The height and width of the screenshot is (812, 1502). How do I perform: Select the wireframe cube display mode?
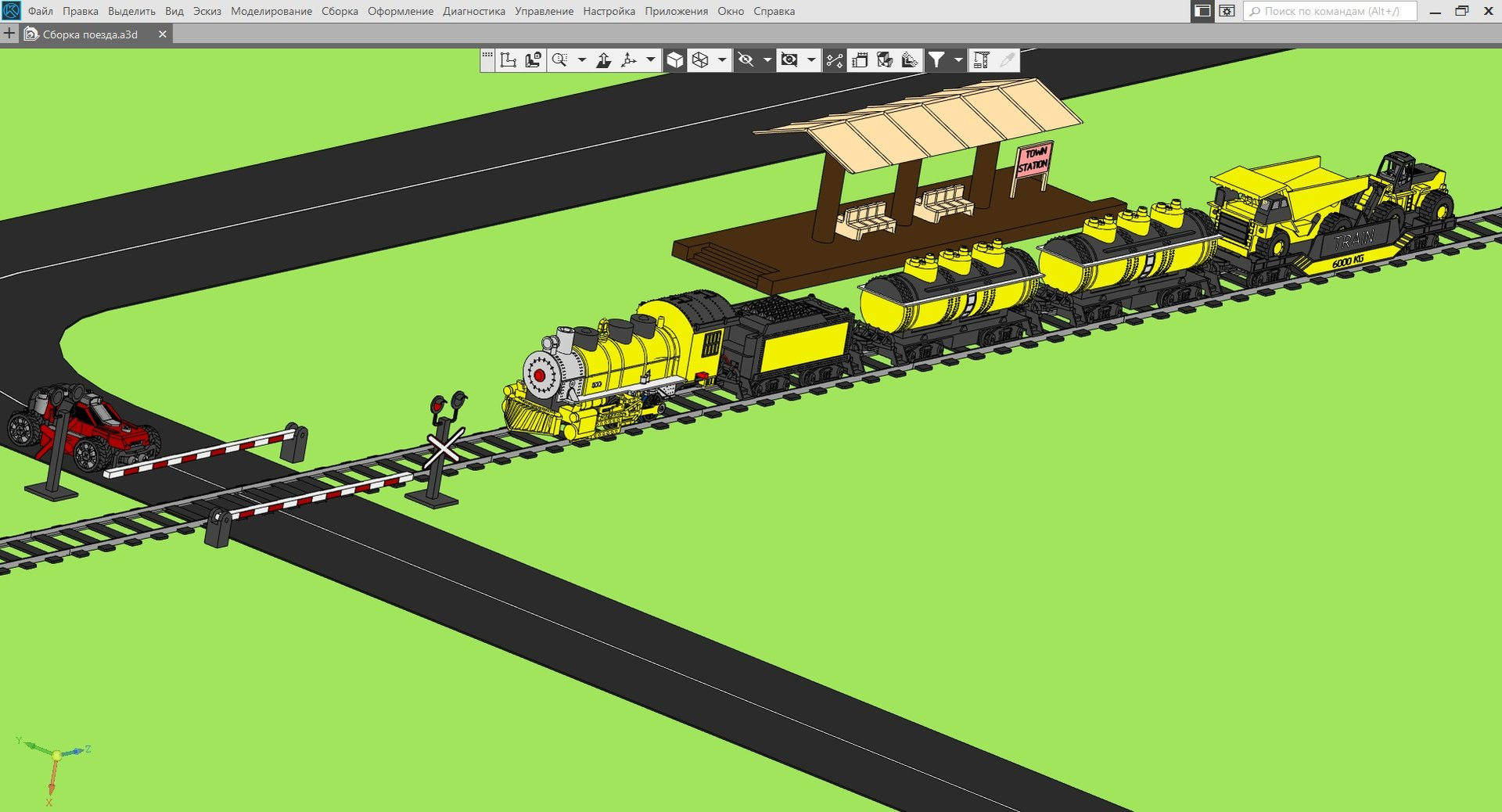click(x=700, y=60)
